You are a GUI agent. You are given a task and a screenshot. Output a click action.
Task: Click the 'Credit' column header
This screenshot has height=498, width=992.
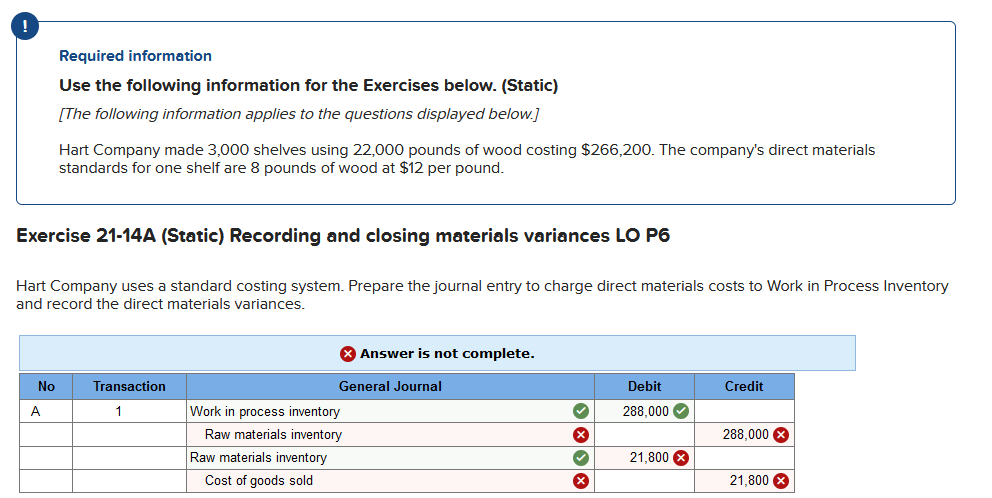(x=744, y=387)
